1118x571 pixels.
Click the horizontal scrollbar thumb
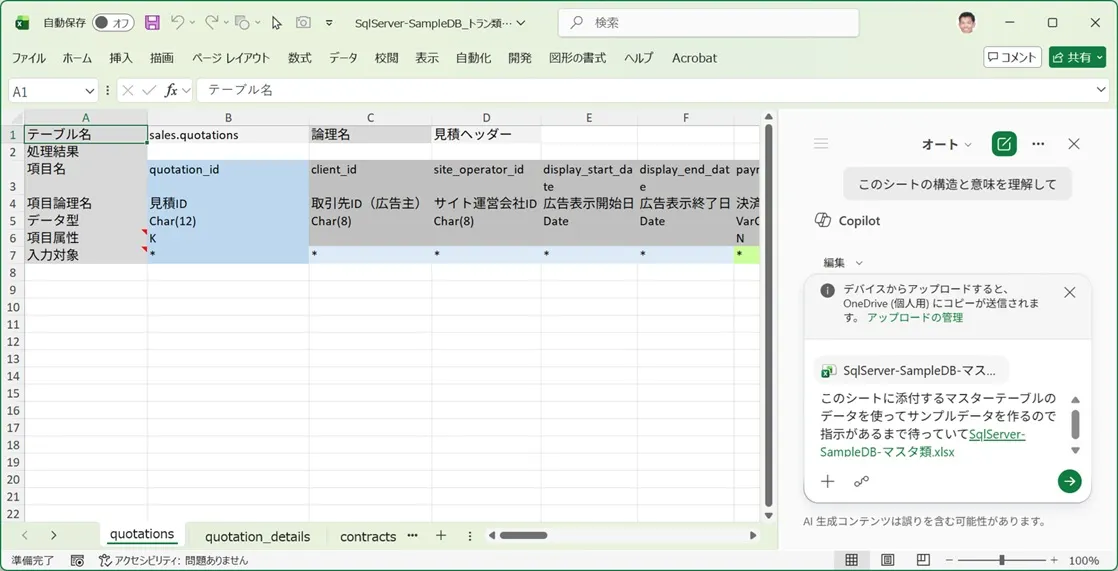pyautogui.click(x=523, y=535)
